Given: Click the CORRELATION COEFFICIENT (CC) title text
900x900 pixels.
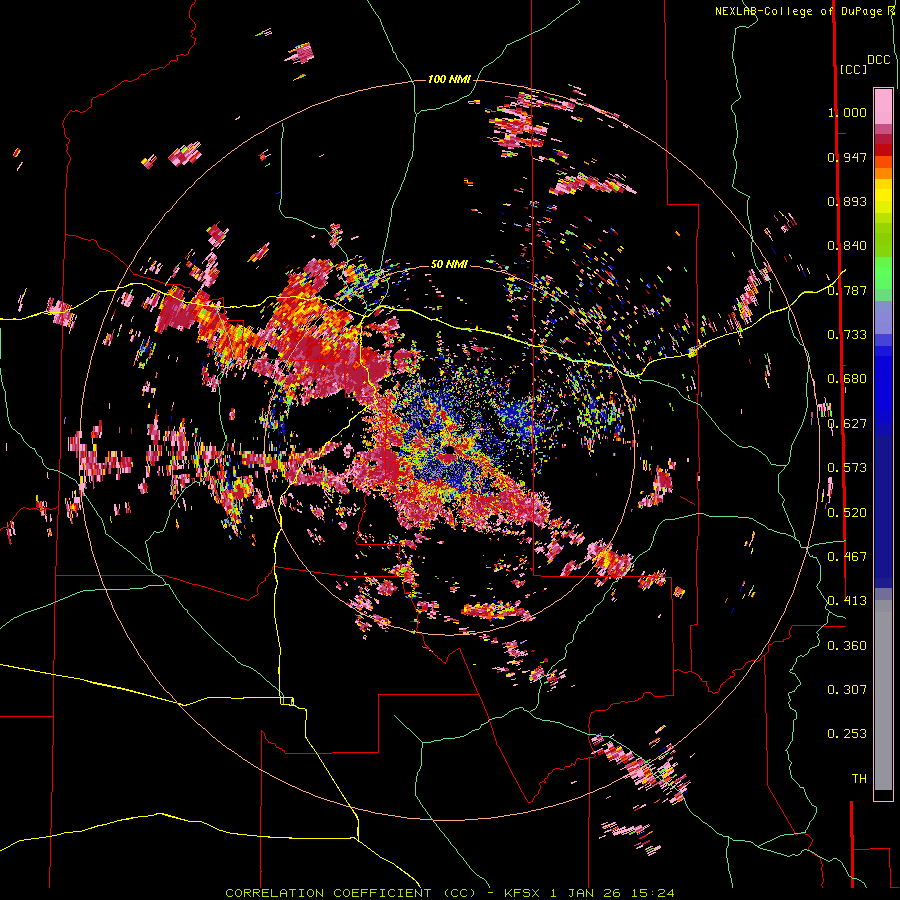Looking at the screenshot, I should tap(350, 893).
